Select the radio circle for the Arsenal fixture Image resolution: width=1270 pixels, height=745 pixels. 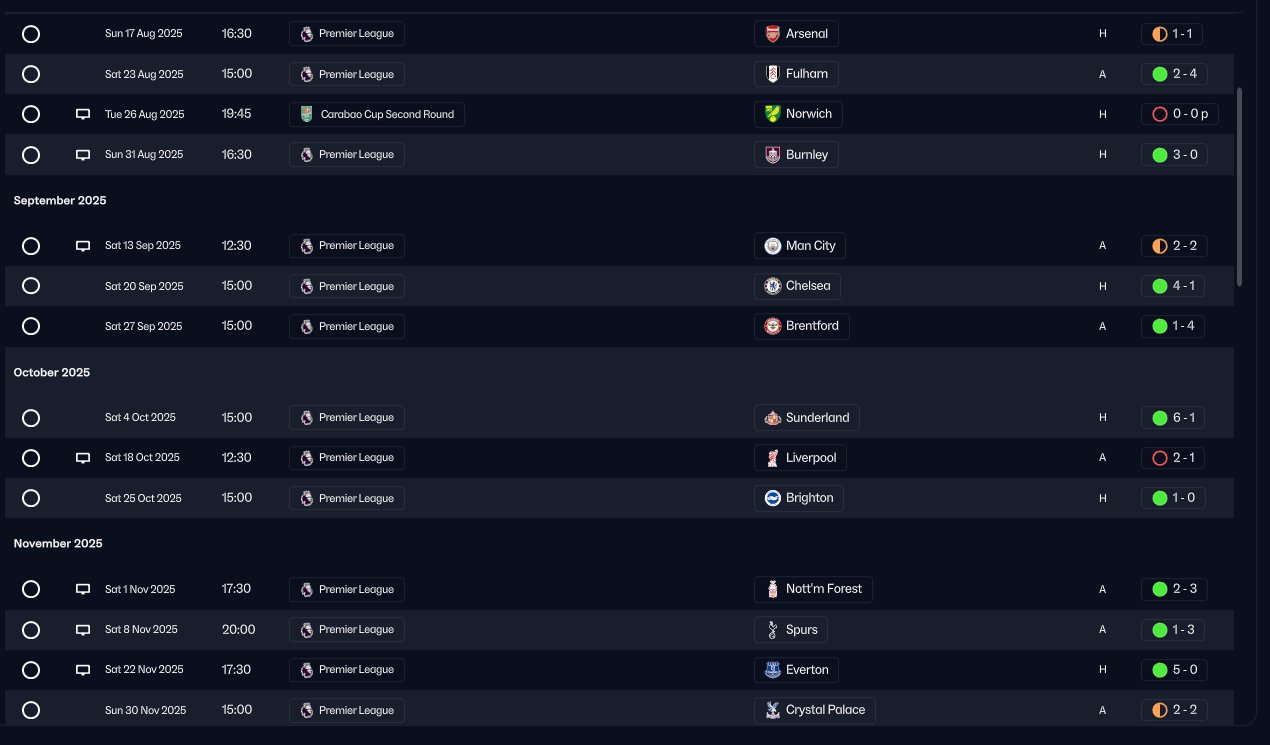coord(31,34)
